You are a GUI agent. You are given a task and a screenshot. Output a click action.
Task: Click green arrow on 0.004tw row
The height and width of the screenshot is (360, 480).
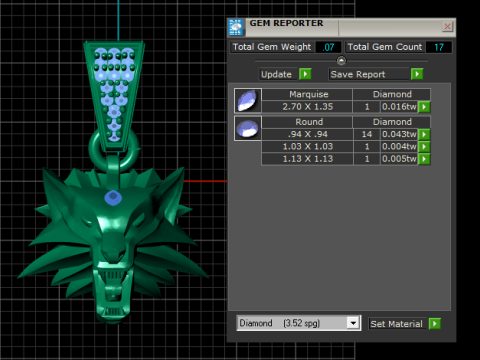[424, 147]
